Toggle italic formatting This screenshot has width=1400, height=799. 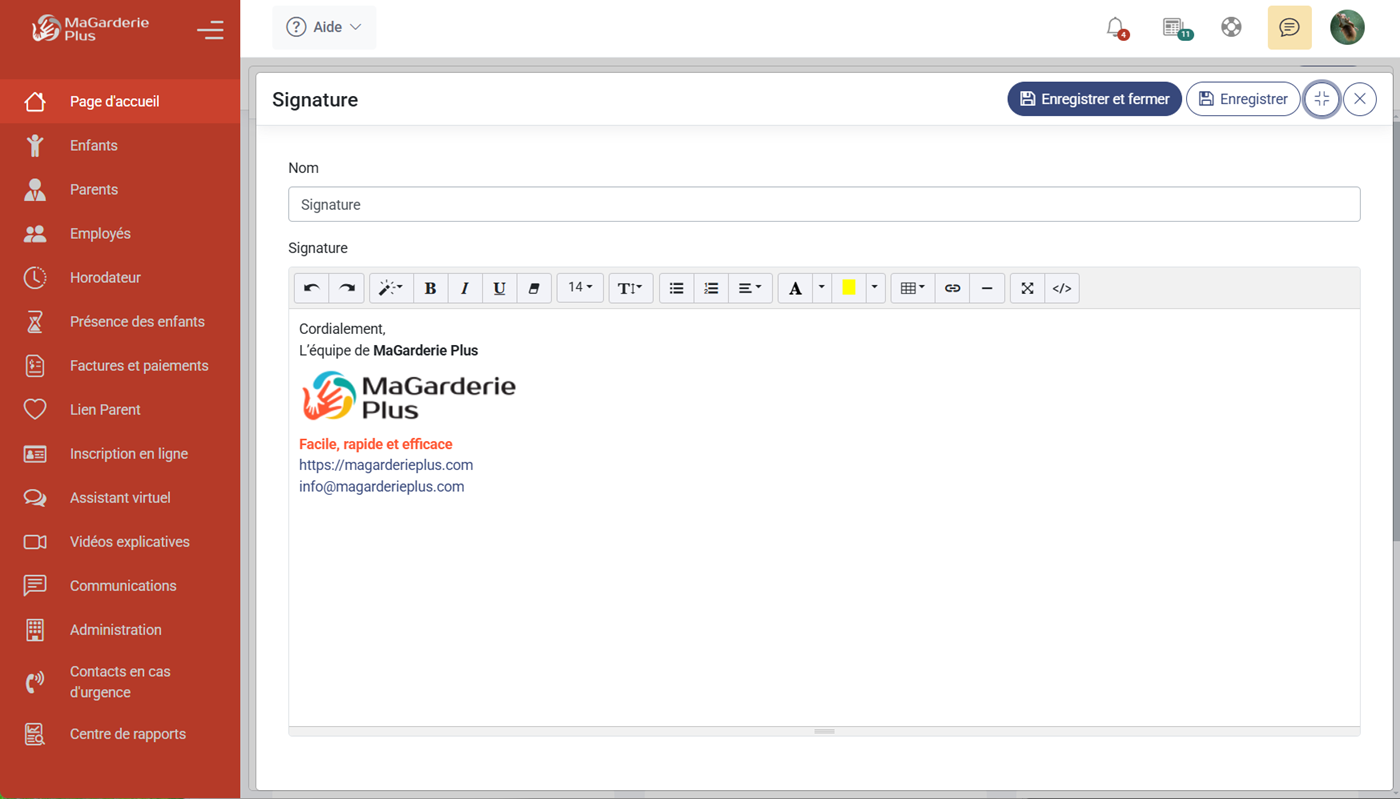coord(464,288)
